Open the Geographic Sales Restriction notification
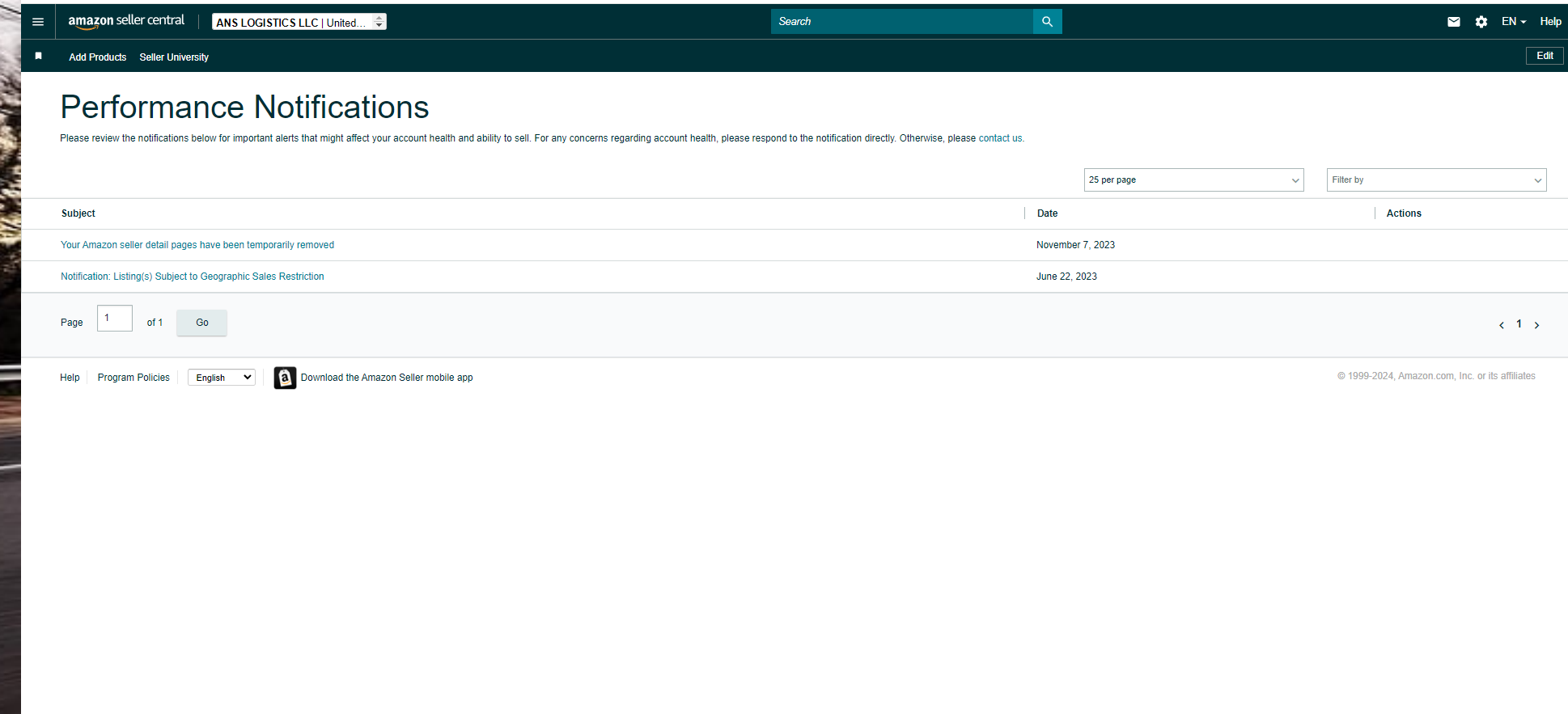Image resolution: width=1568 pixels, height=714 pixels. click(193, 277)
